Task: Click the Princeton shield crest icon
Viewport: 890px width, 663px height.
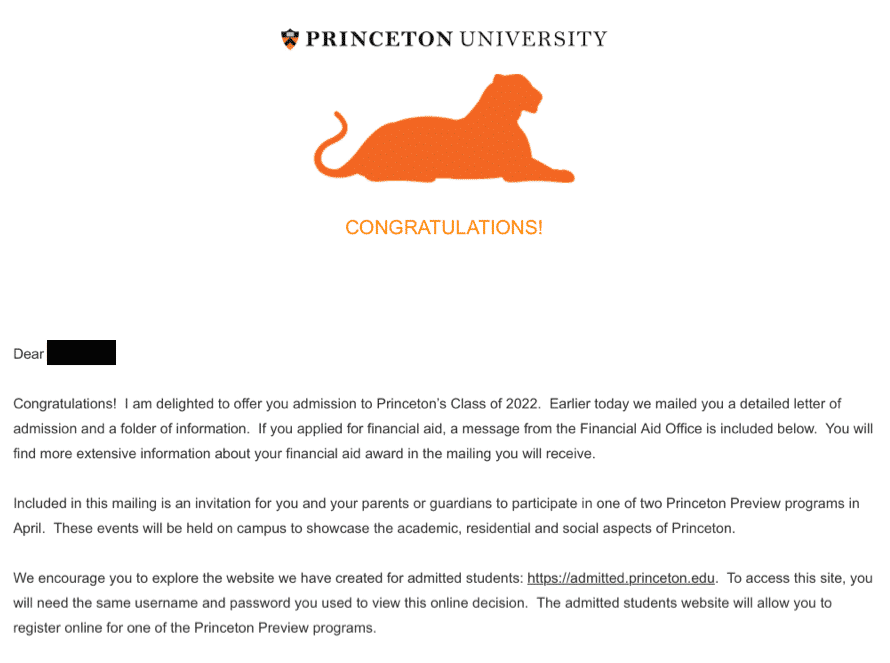Action: (x=290, y=39)
